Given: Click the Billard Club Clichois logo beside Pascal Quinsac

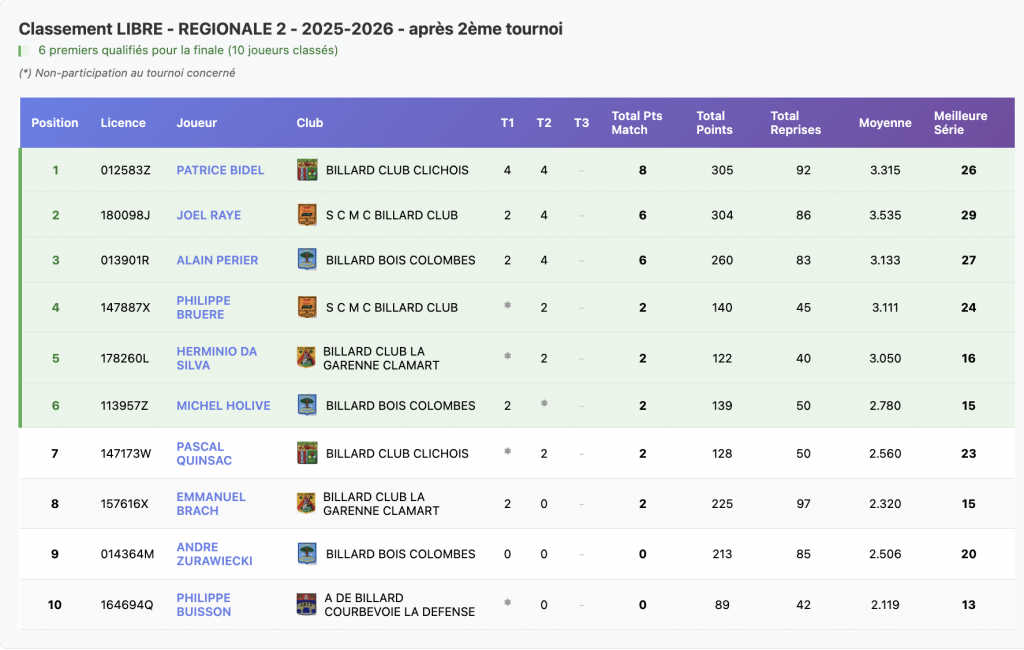Looking at the screenshot, I should 307,453.
